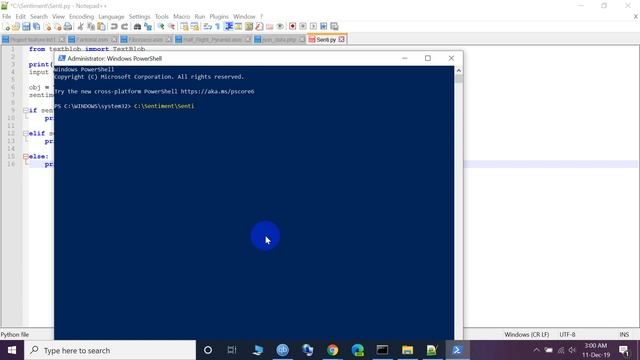Click the PowerShell window title icon
640x360 pixels.
pos(62,58)
